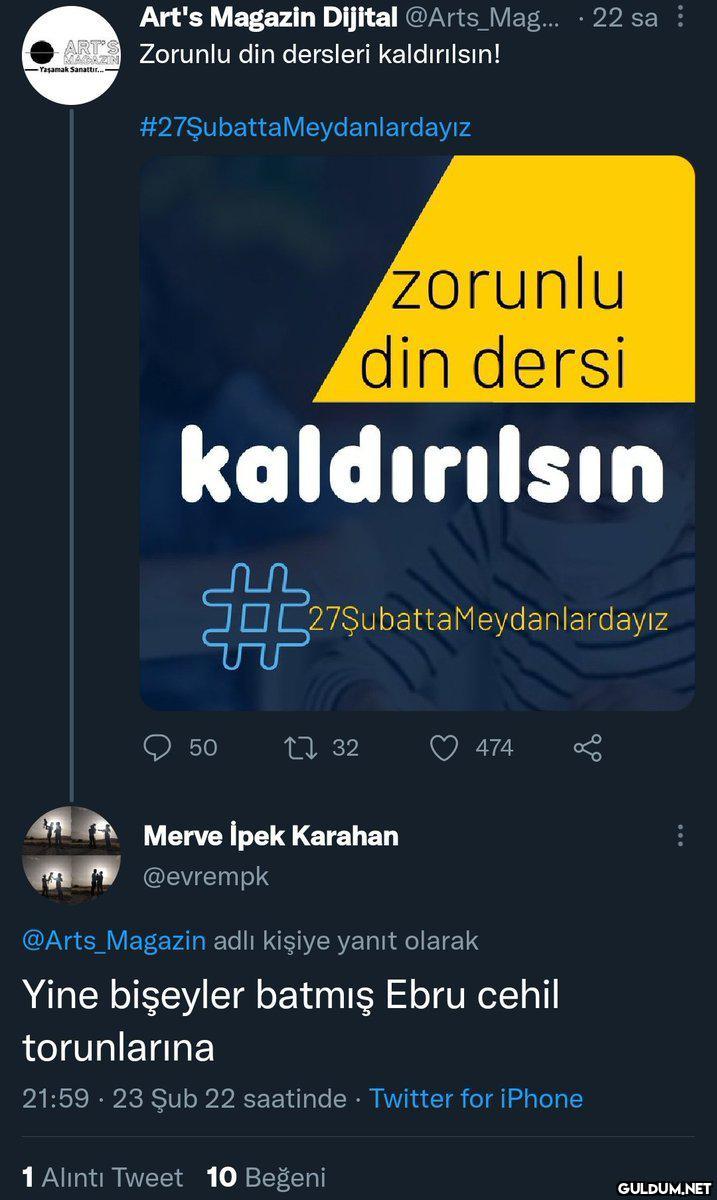Viewport: 717px width, 1200px height.
Task: Click the @Arts_Magazin mention in reply
Action: (114, 940)
